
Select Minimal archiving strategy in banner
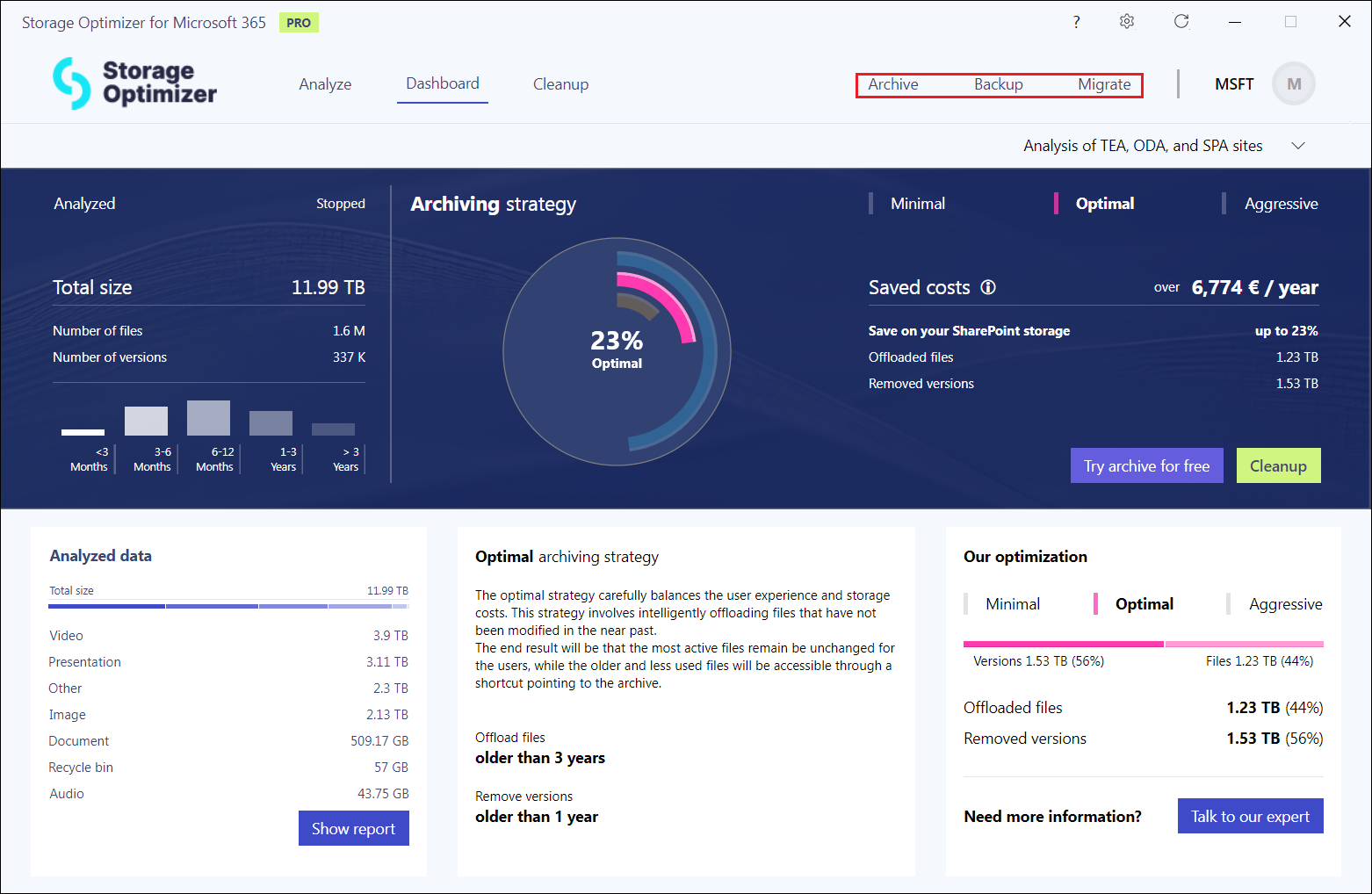pos(917,204)
